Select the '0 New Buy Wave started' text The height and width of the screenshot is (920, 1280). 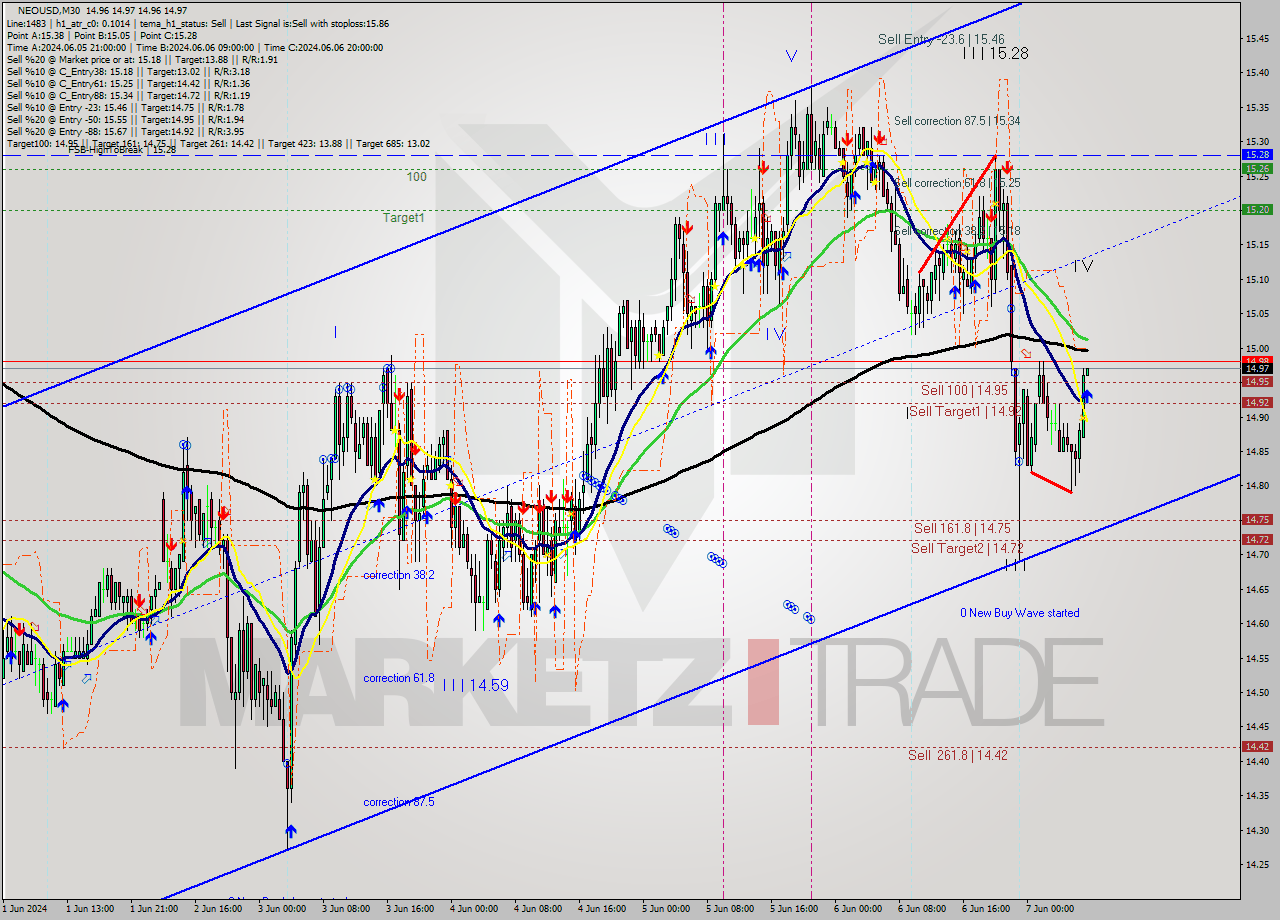click(1020, 613)
